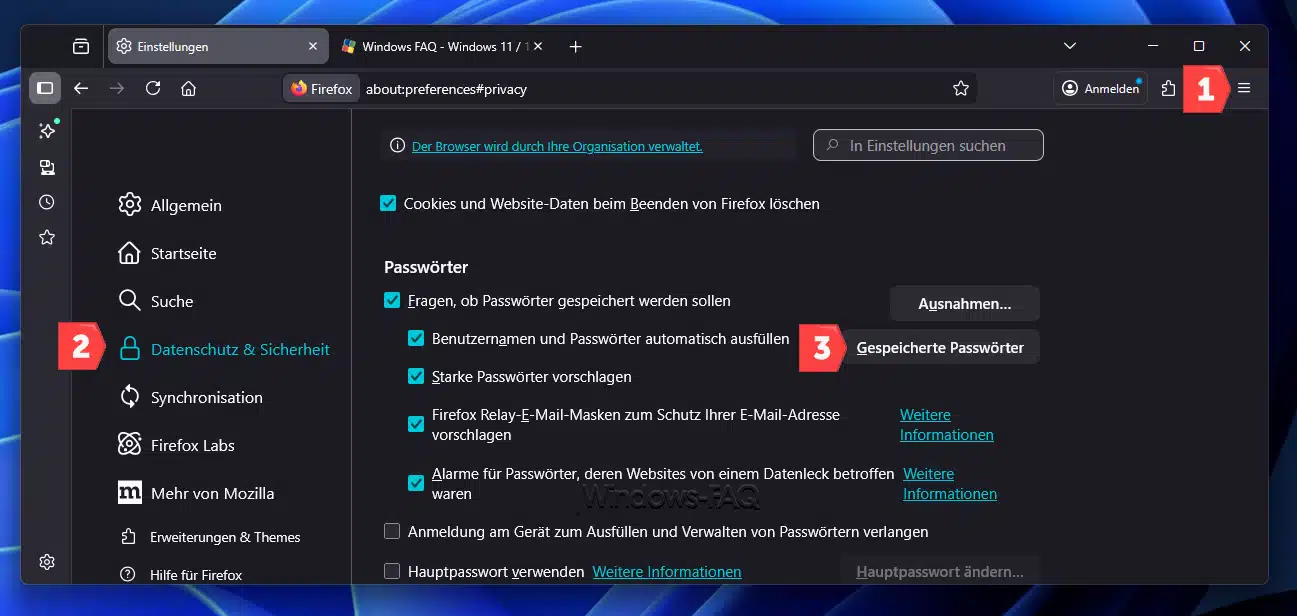This screenshot has height=616, width=1297.
Task: Open the Bookmarks star in the sidebar
Action: [x=46, y=237]
